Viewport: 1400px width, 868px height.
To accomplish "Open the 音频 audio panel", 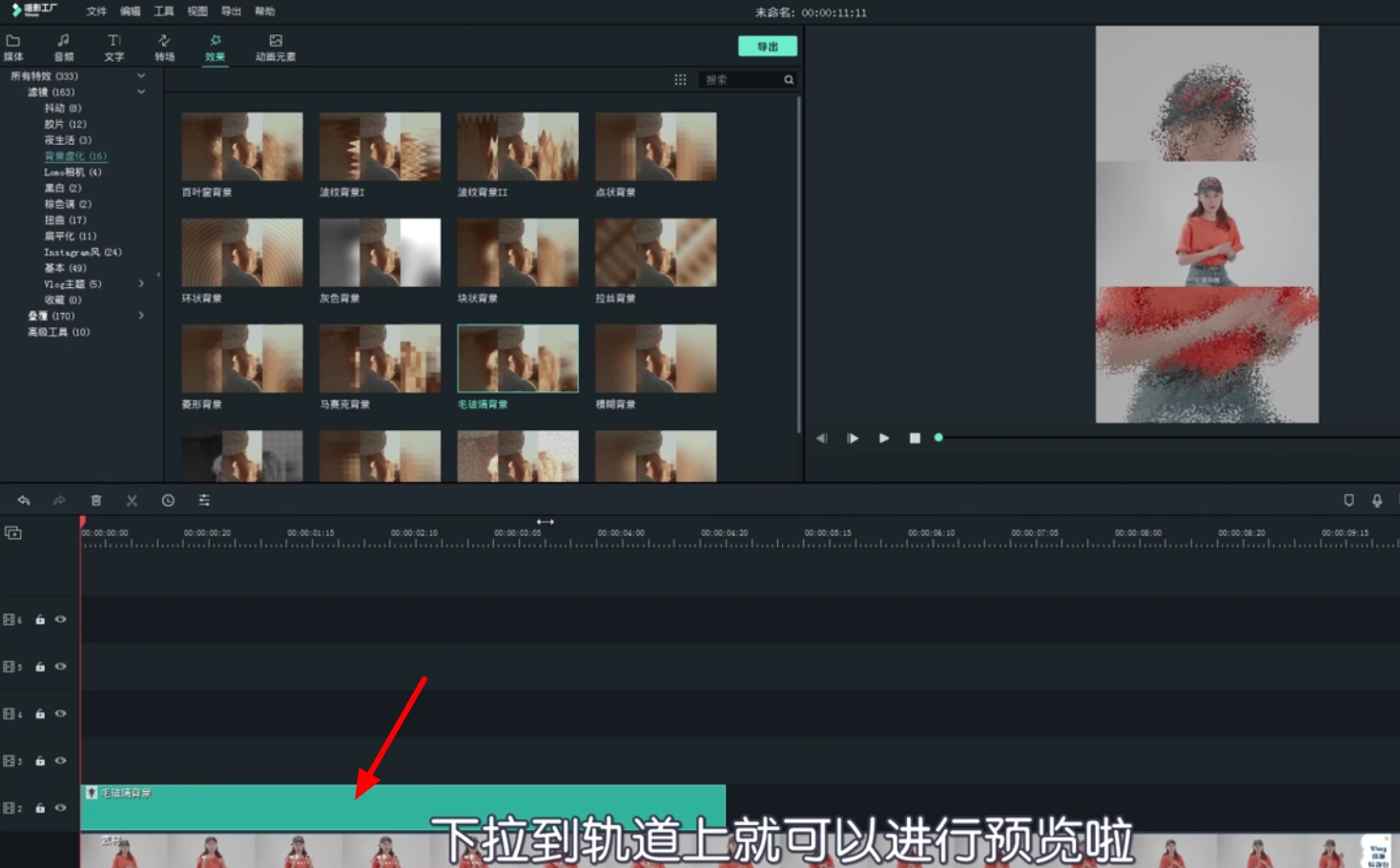I will [x=64, y=46].
